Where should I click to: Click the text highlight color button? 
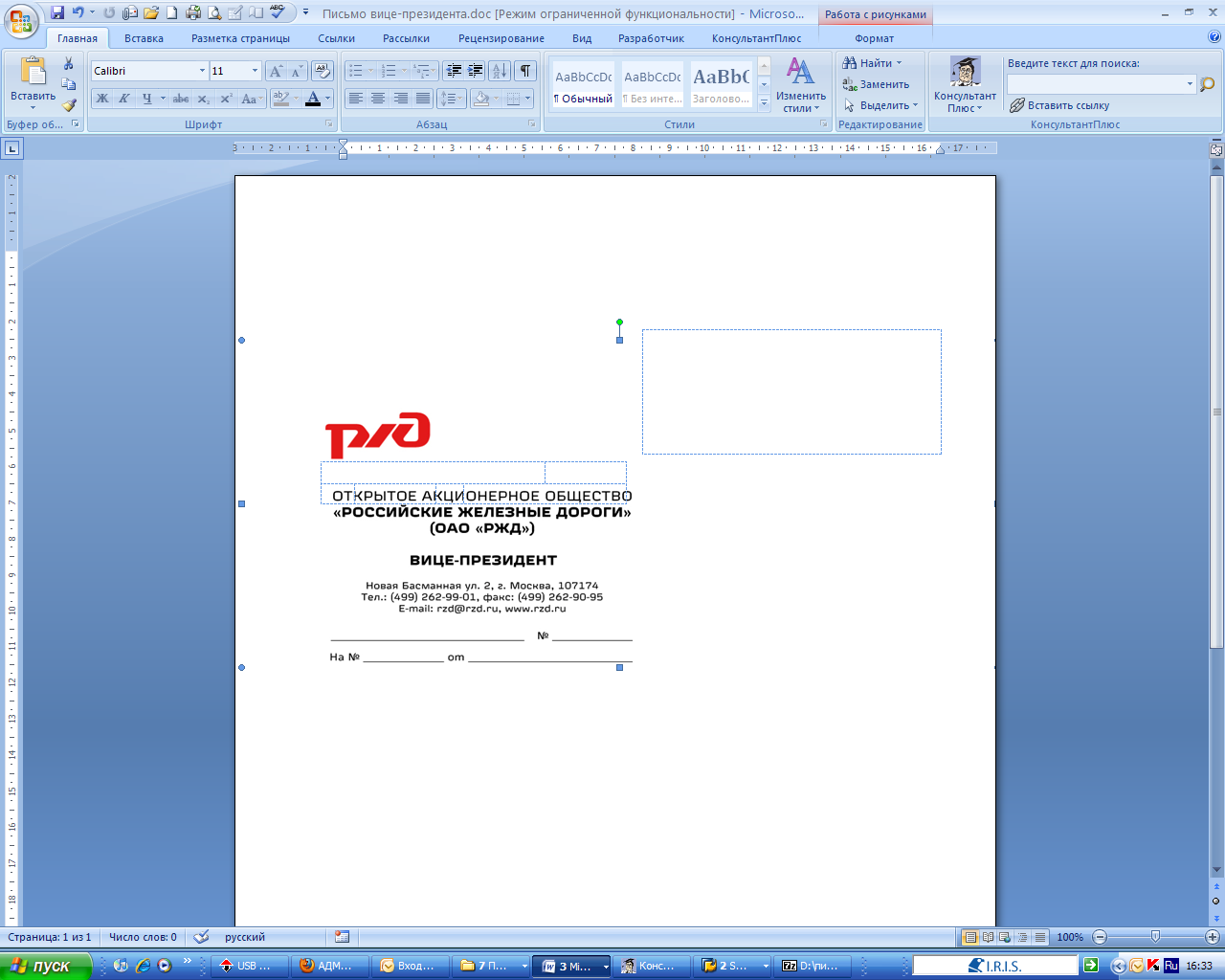[281, 99]
